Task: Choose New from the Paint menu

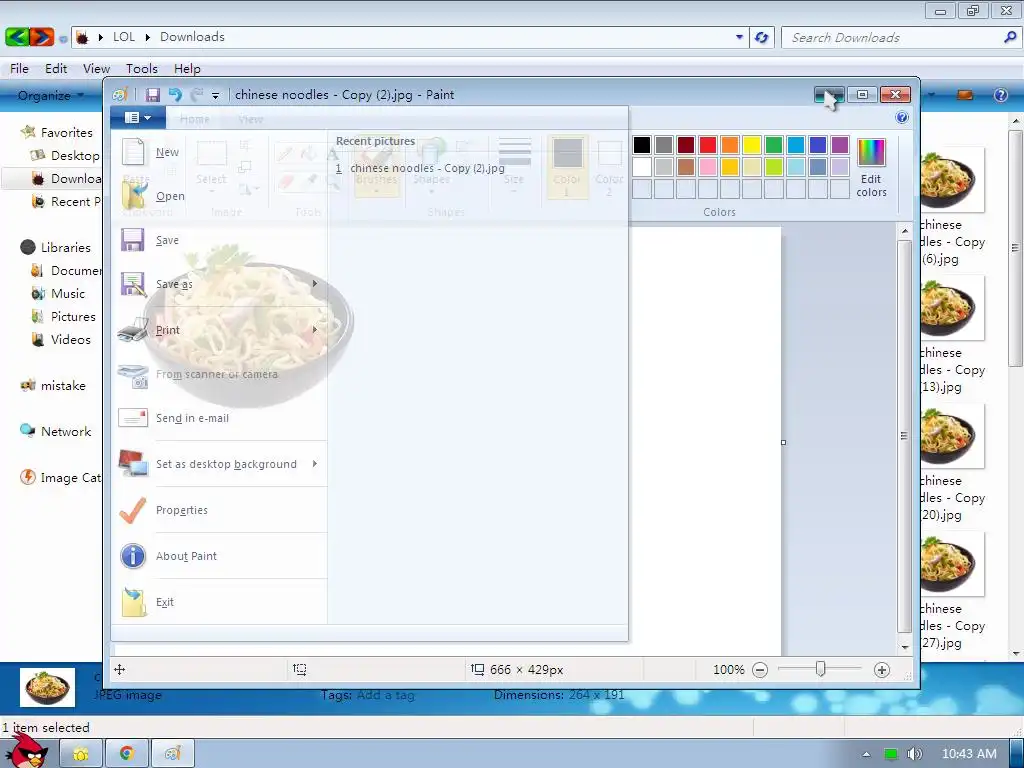Action: pos(219,152)
